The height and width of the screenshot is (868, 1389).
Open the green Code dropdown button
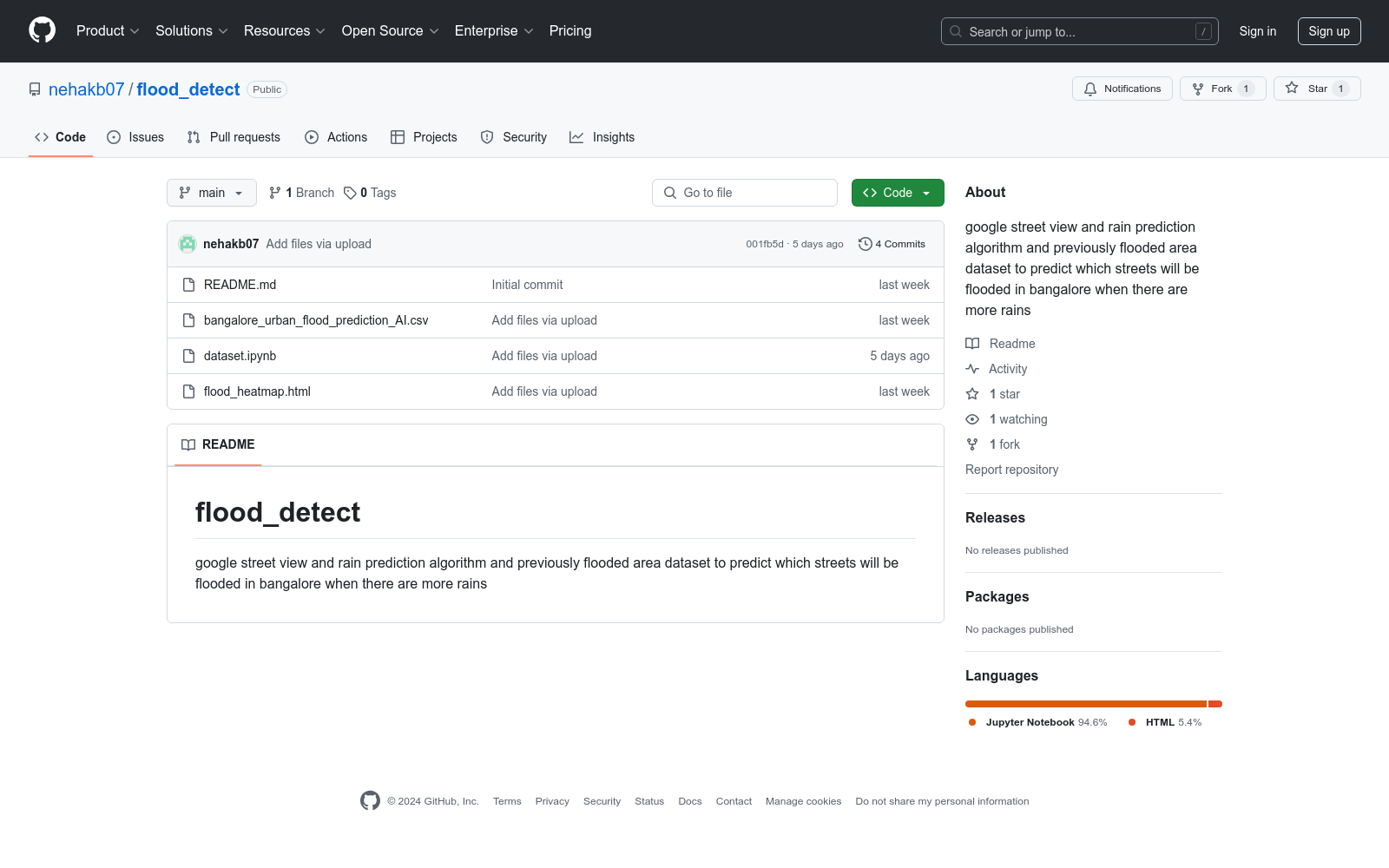898,193
